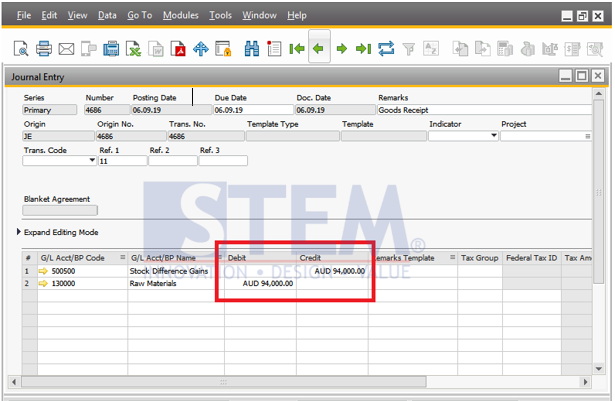
Task: Select row number 1 header
Action: coord(29,271)
